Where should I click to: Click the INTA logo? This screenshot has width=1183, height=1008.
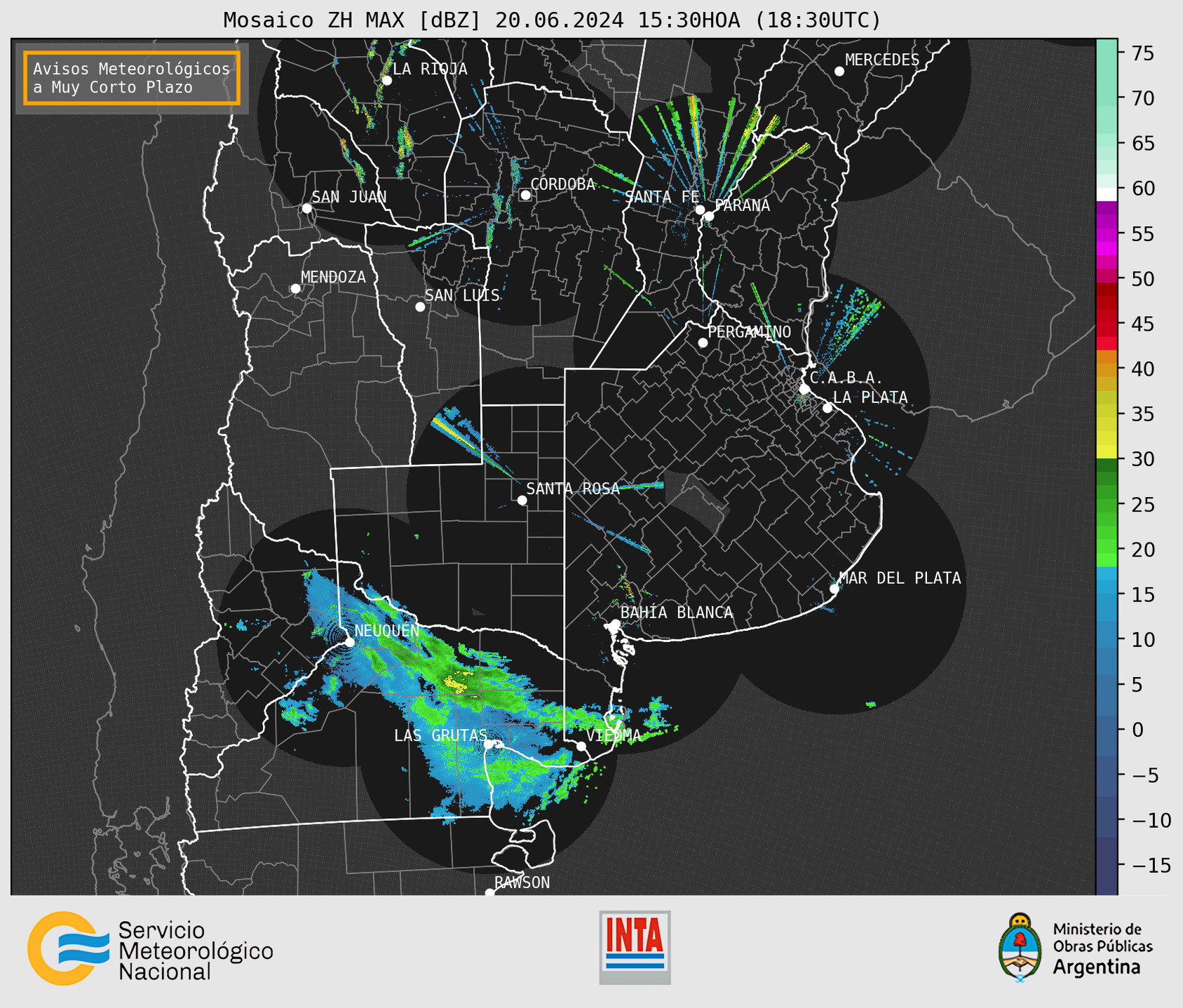(635, 947)
